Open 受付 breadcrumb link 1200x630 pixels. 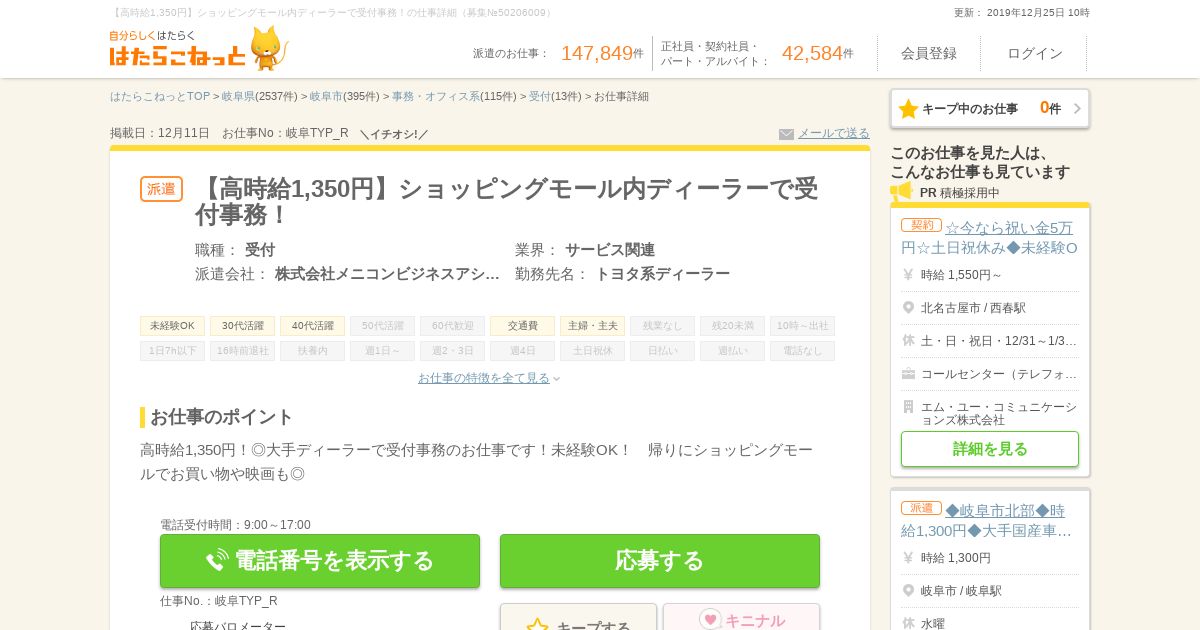[540, 96]
